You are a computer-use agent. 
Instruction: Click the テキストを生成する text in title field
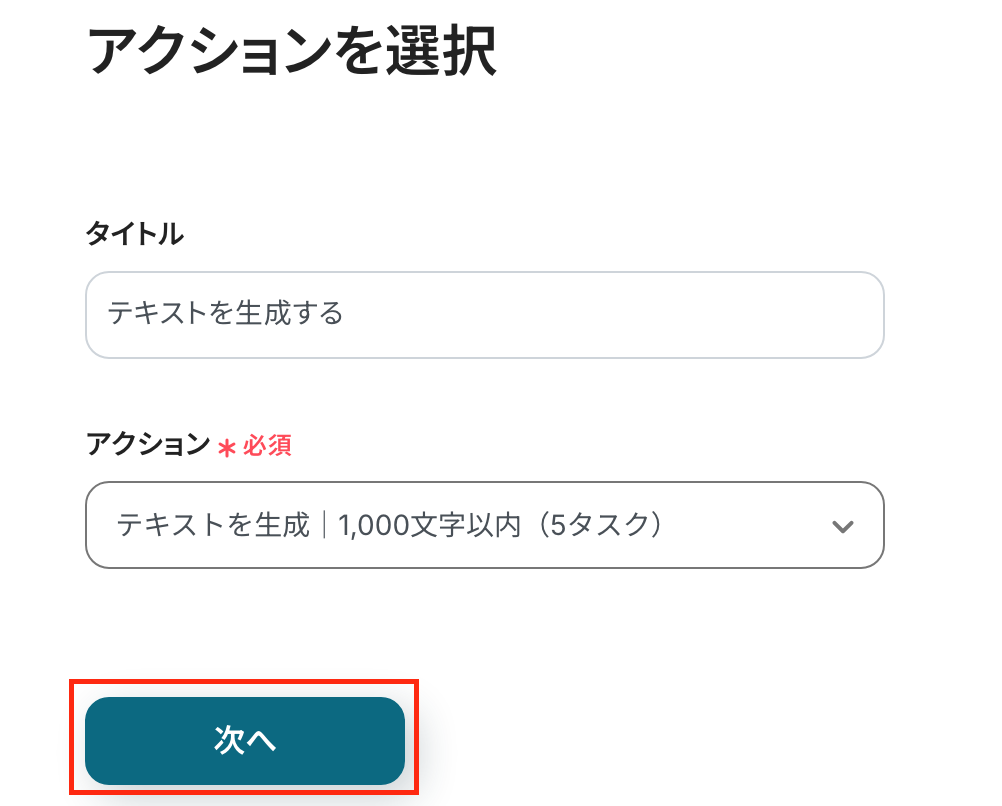[225, 314]
